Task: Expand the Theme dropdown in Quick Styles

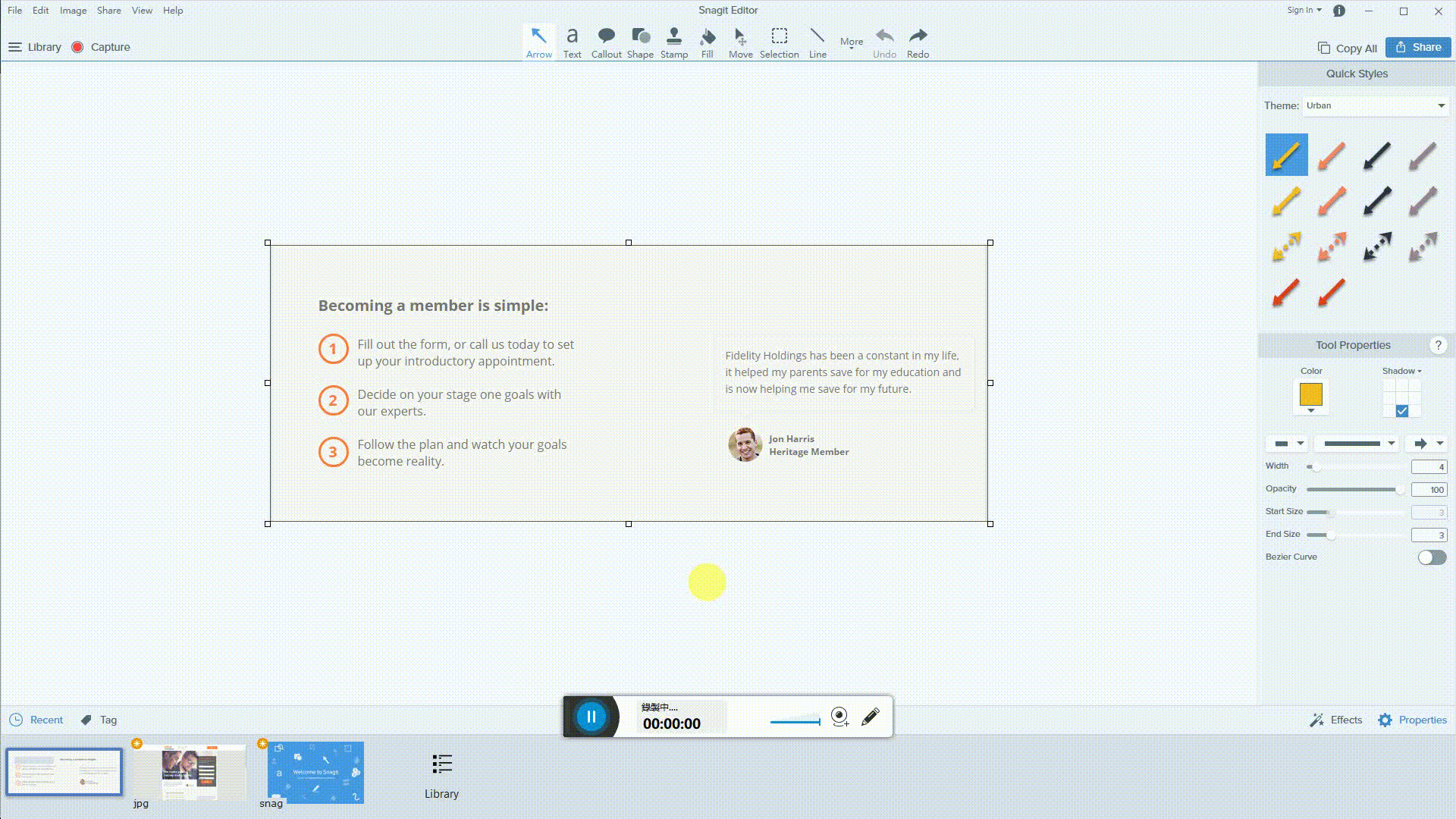Action: point(1441,105)
